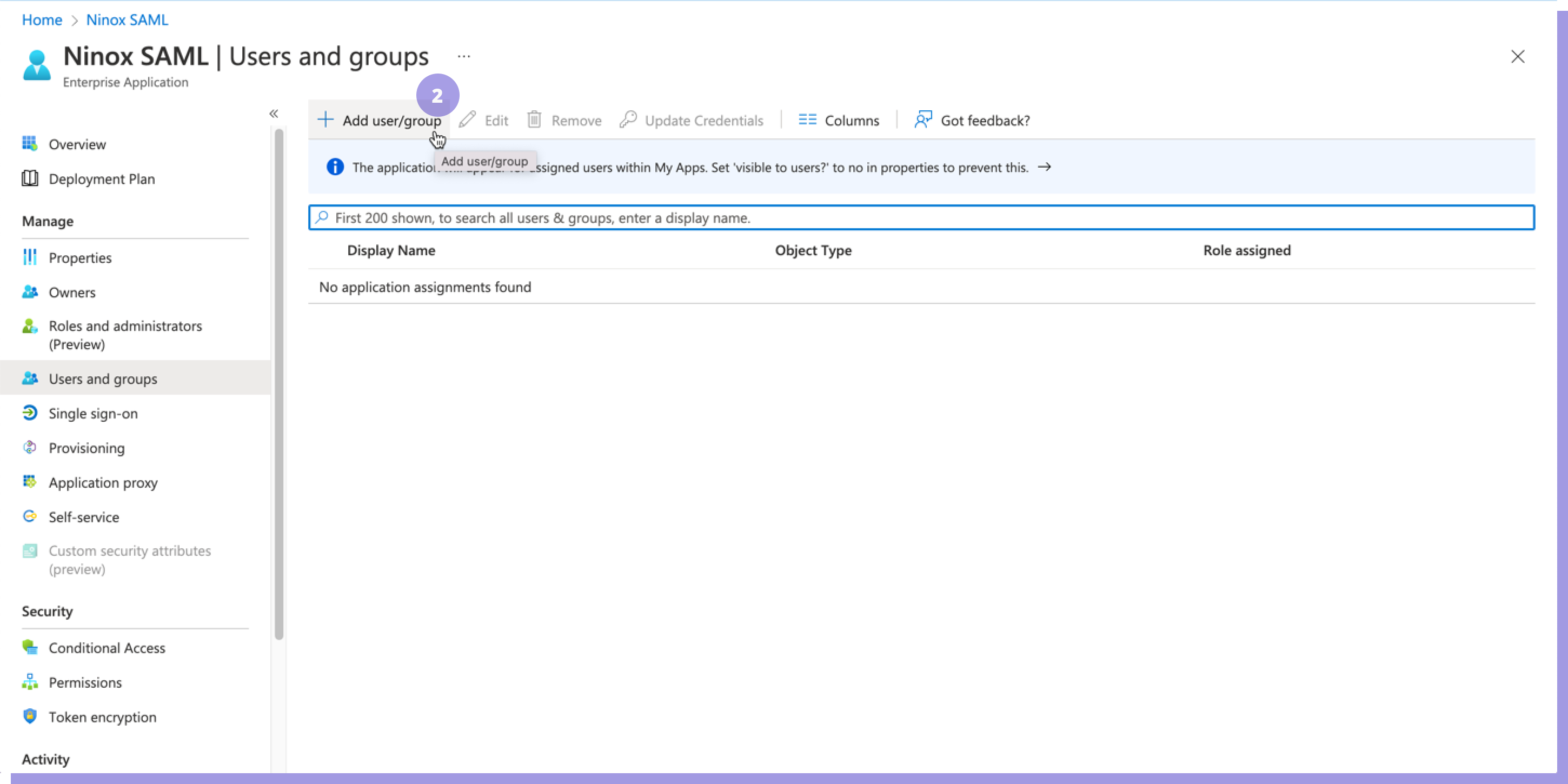Screen dimensions: 1568x784
Task: Click the Token encryption shield icon
Action: (x=30, y=716)
